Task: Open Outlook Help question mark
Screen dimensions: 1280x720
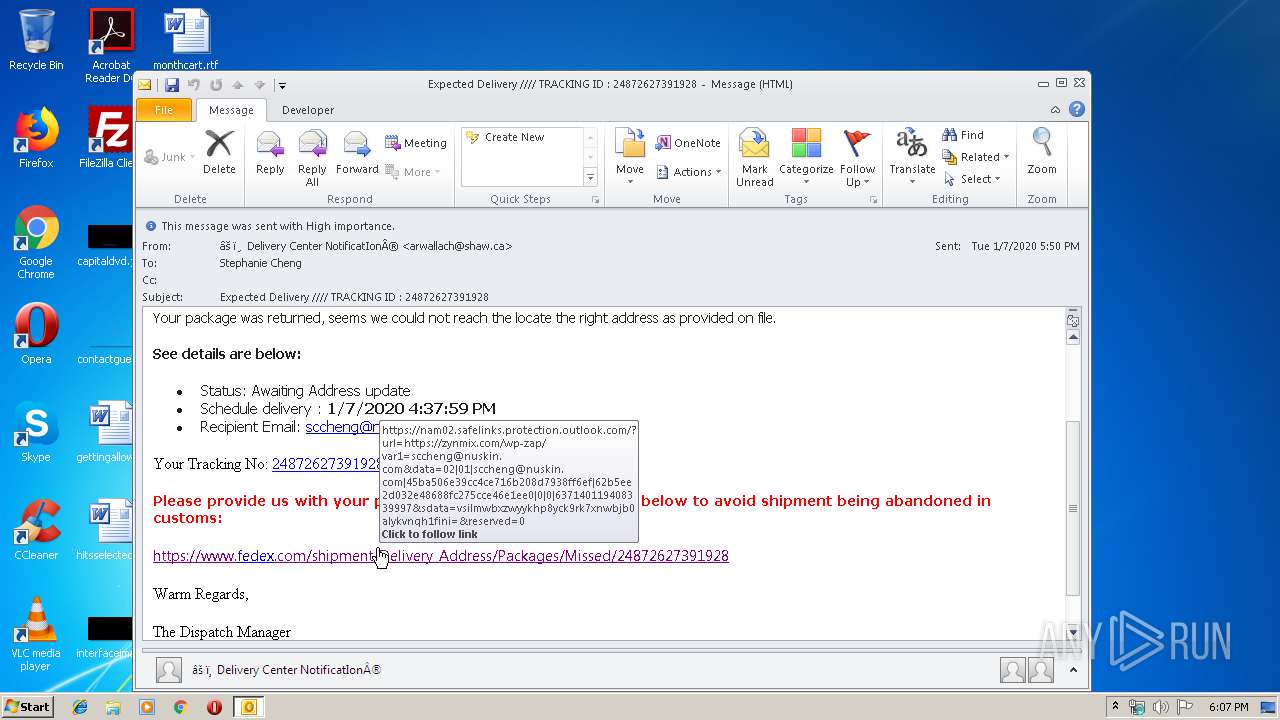Action: [1077, 109]
